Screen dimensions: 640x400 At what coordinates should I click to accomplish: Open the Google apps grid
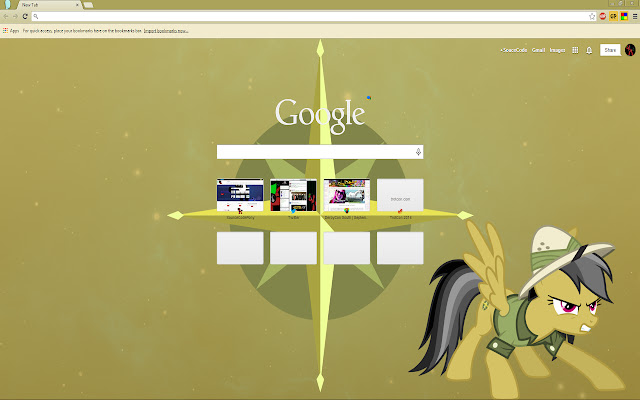(x=575, y=50)
